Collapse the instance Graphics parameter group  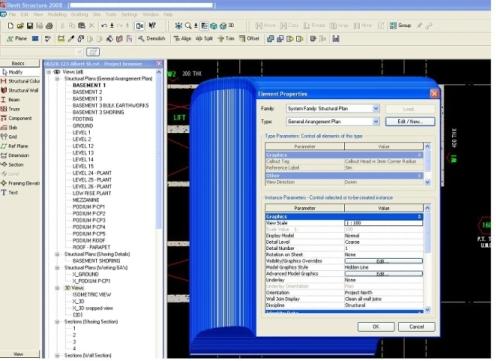420,217
